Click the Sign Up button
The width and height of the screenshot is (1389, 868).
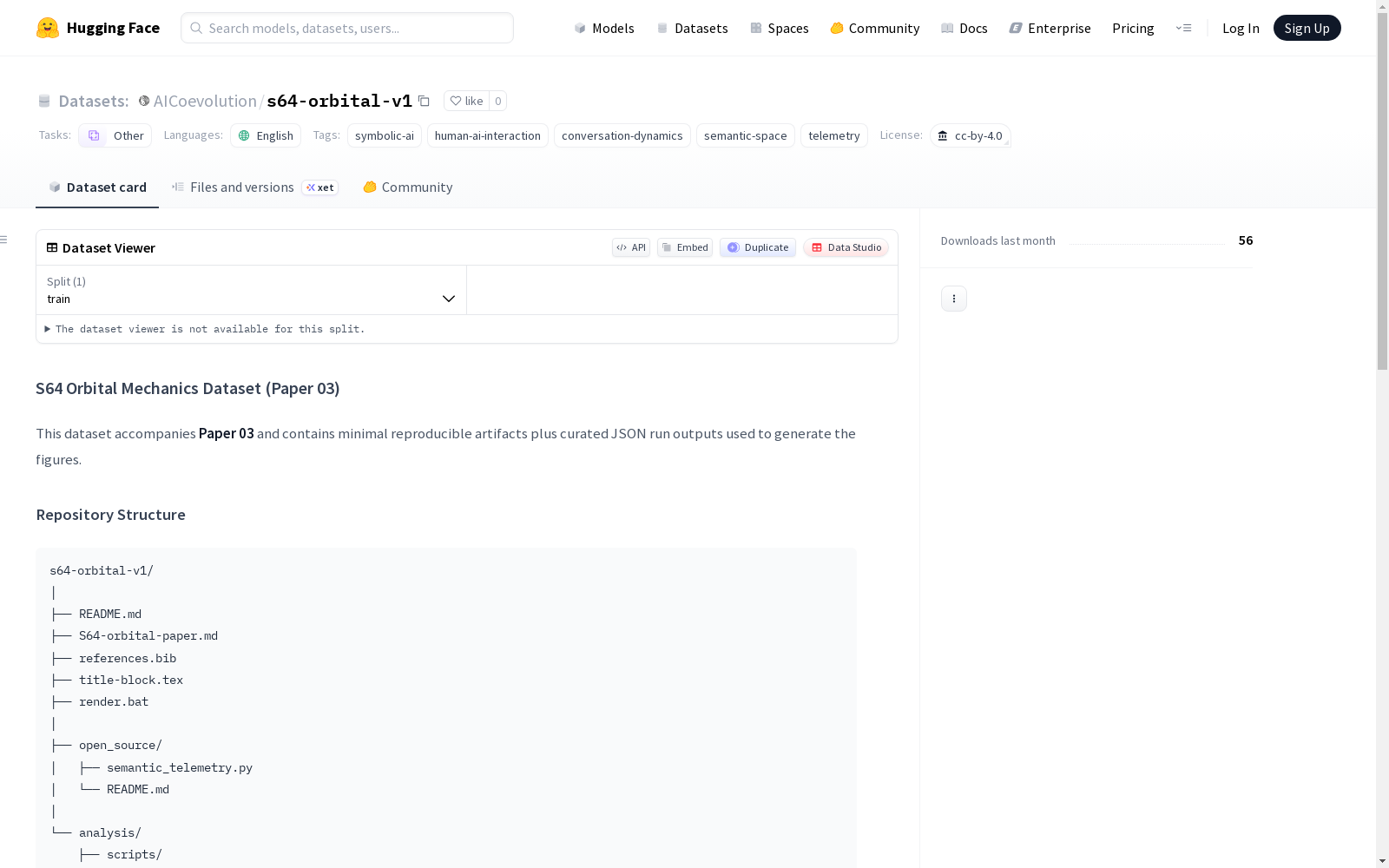click(x=1307, y=28)
